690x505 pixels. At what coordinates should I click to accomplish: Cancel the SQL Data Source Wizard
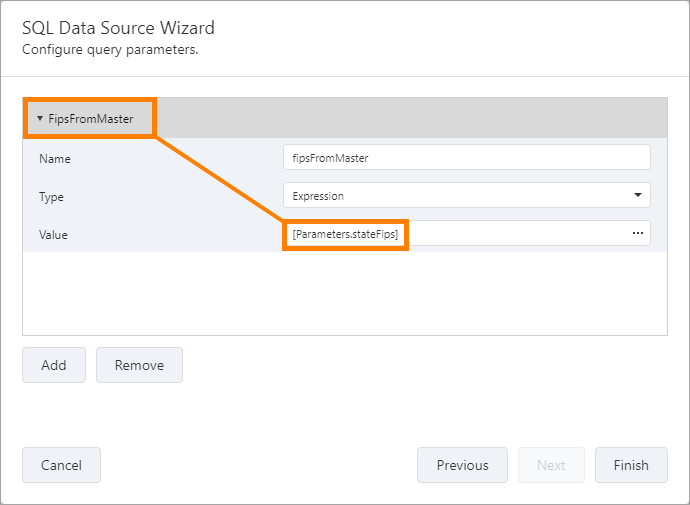tap(61, 465)
